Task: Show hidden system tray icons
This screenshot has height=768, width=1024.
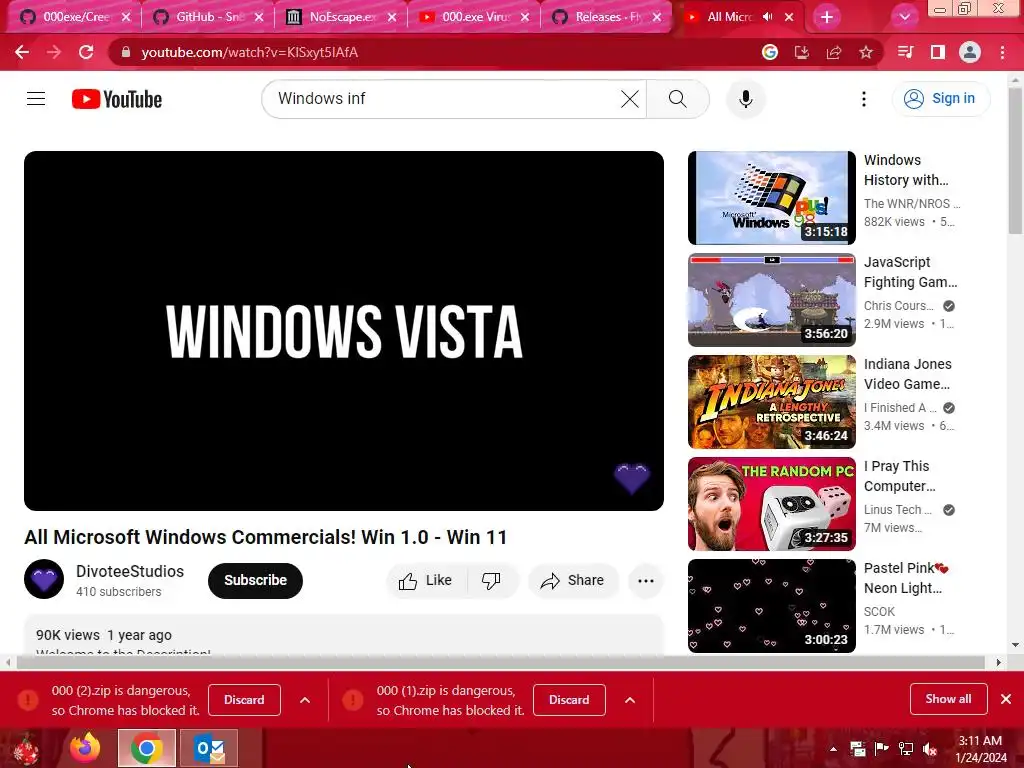Action: point(833,749)
